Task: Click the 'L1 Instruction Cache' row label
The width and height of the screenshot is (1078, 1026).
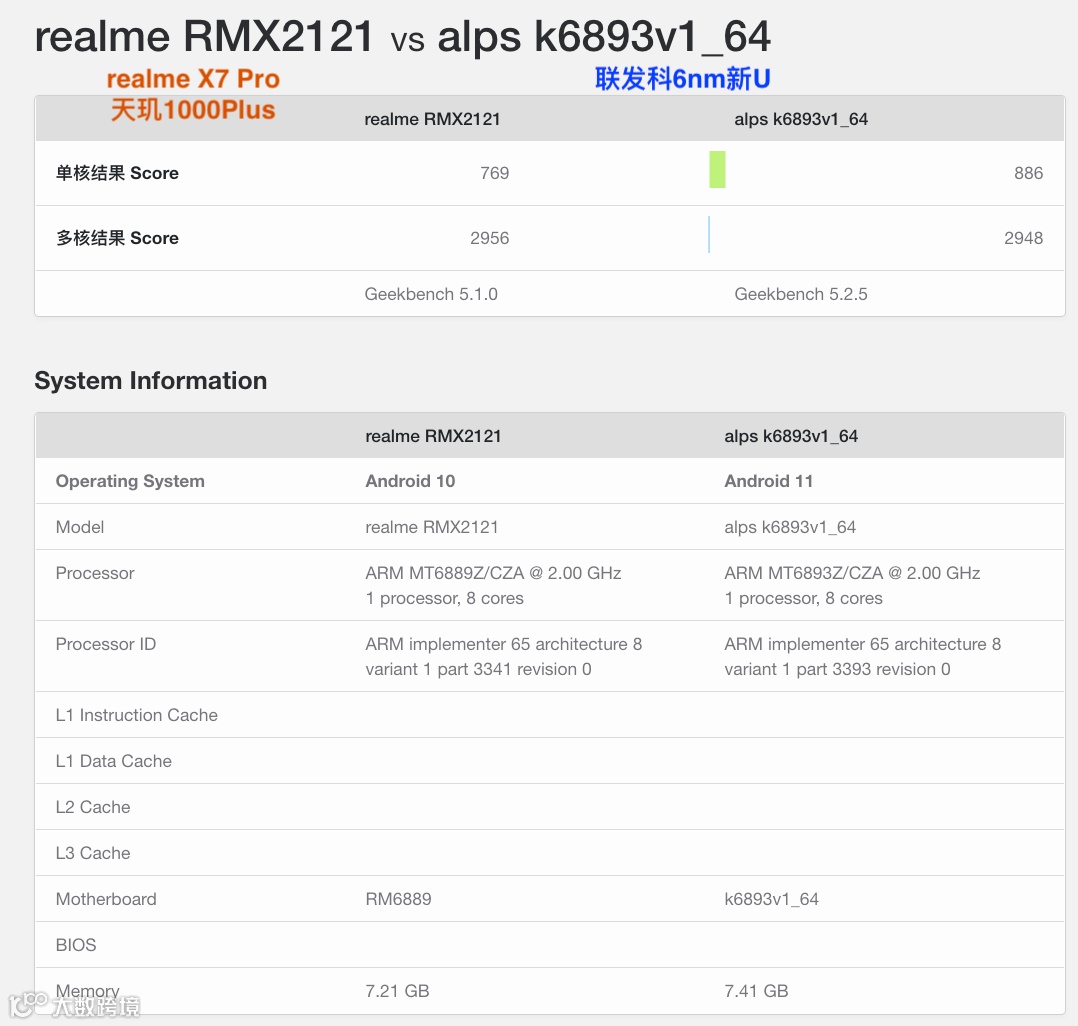Action: (x=137, y=715)
